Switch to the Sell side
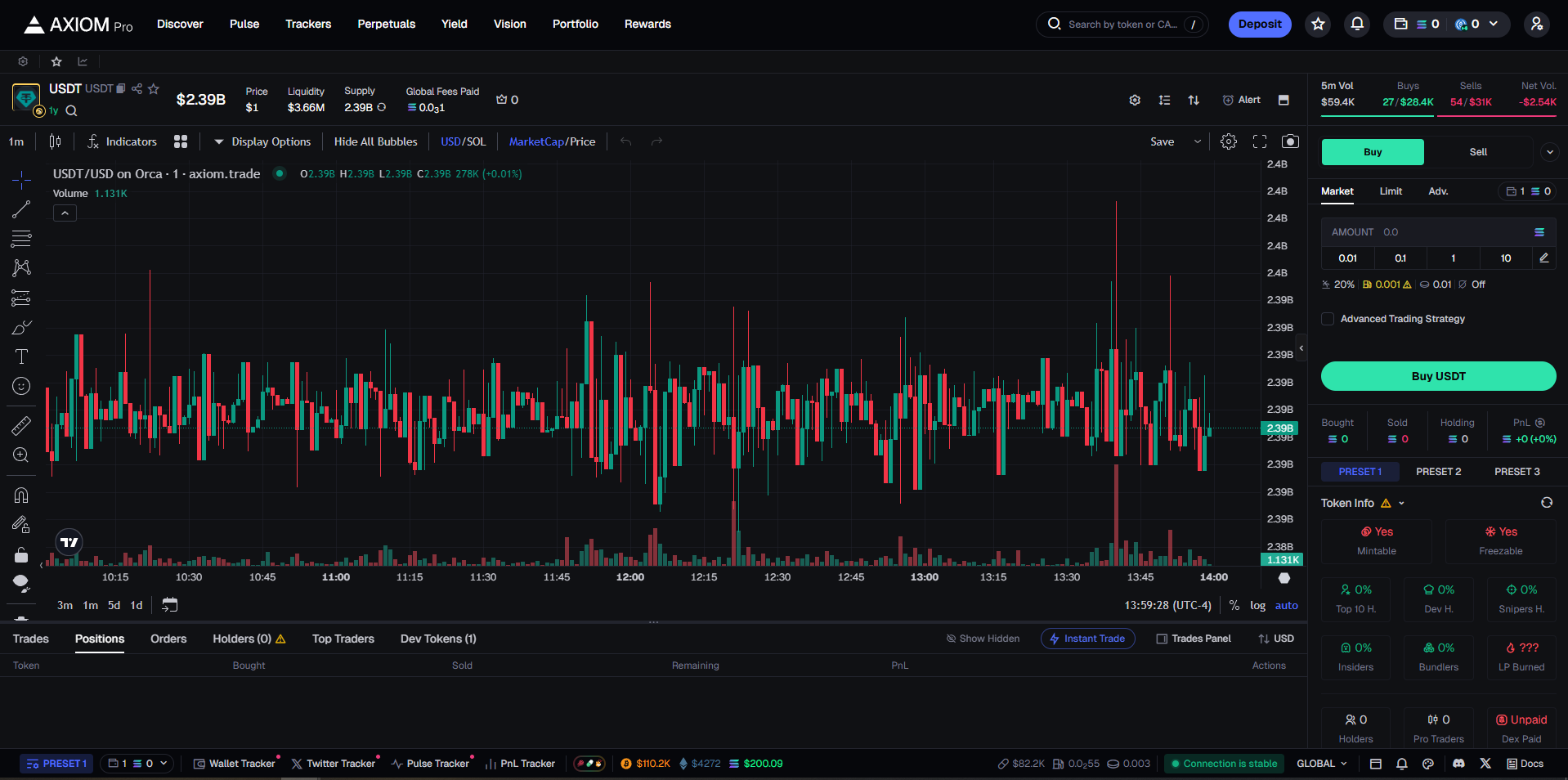This screenshot has width=1568, height=780. click(1478, 152)
